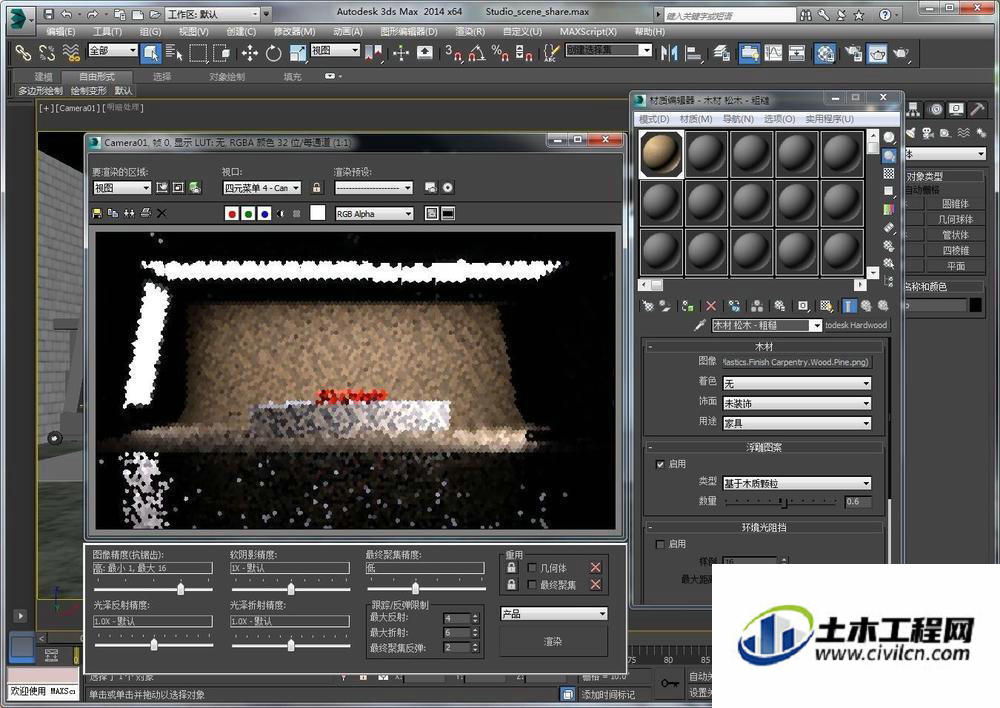Image resolution: width=1000 pixels, height=708 pixels.
Task: Toggle the lock beside 几何体 reuse
Action: (x=511, y=567)
